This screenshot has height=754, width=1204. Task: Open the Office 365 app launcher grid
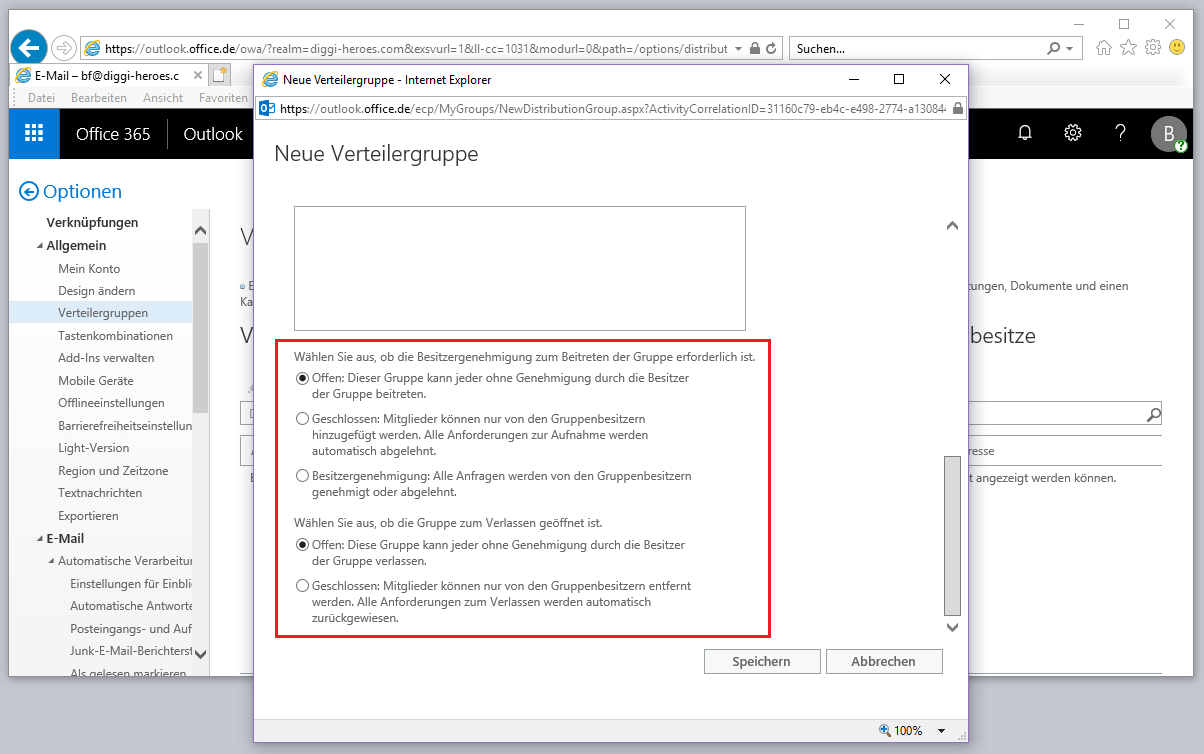pos(34,134)
